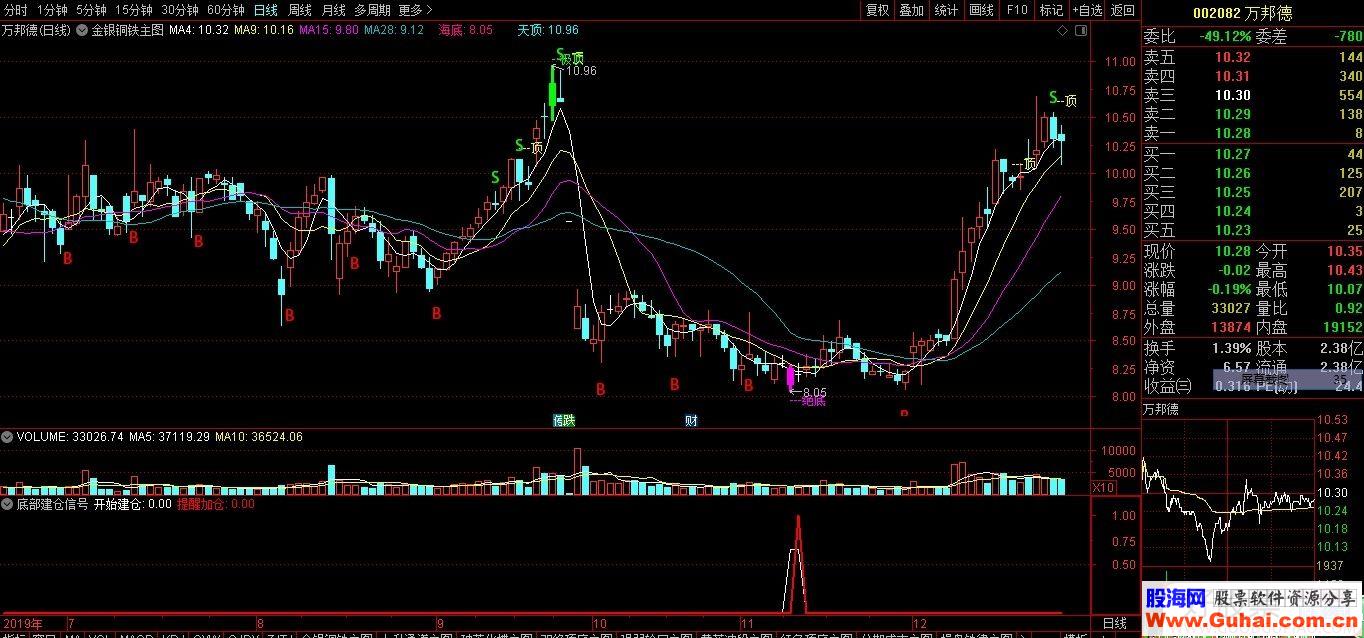Click the MA4: 10.32 indicator value
Image resolution: width=1364 pixels, height=638 pixels.
pyautogui.click(x=199, y=31)
